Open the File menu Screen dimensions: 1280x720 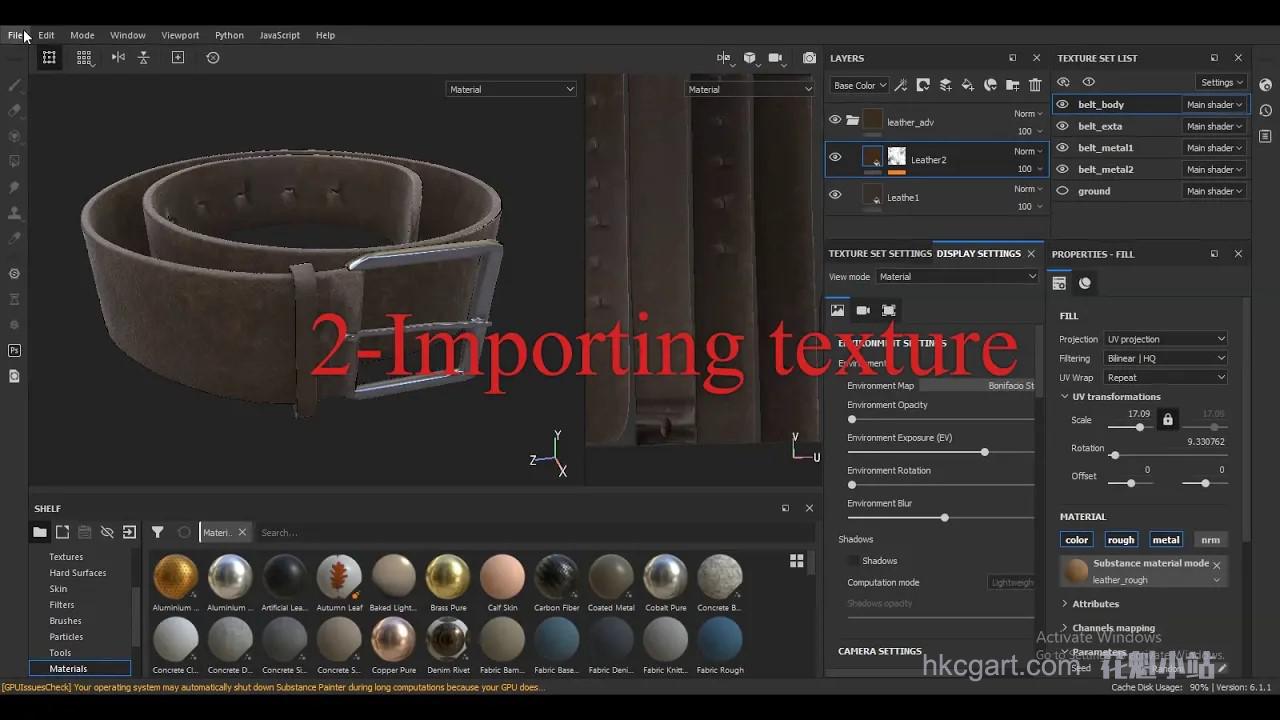(x=15, y=35)
